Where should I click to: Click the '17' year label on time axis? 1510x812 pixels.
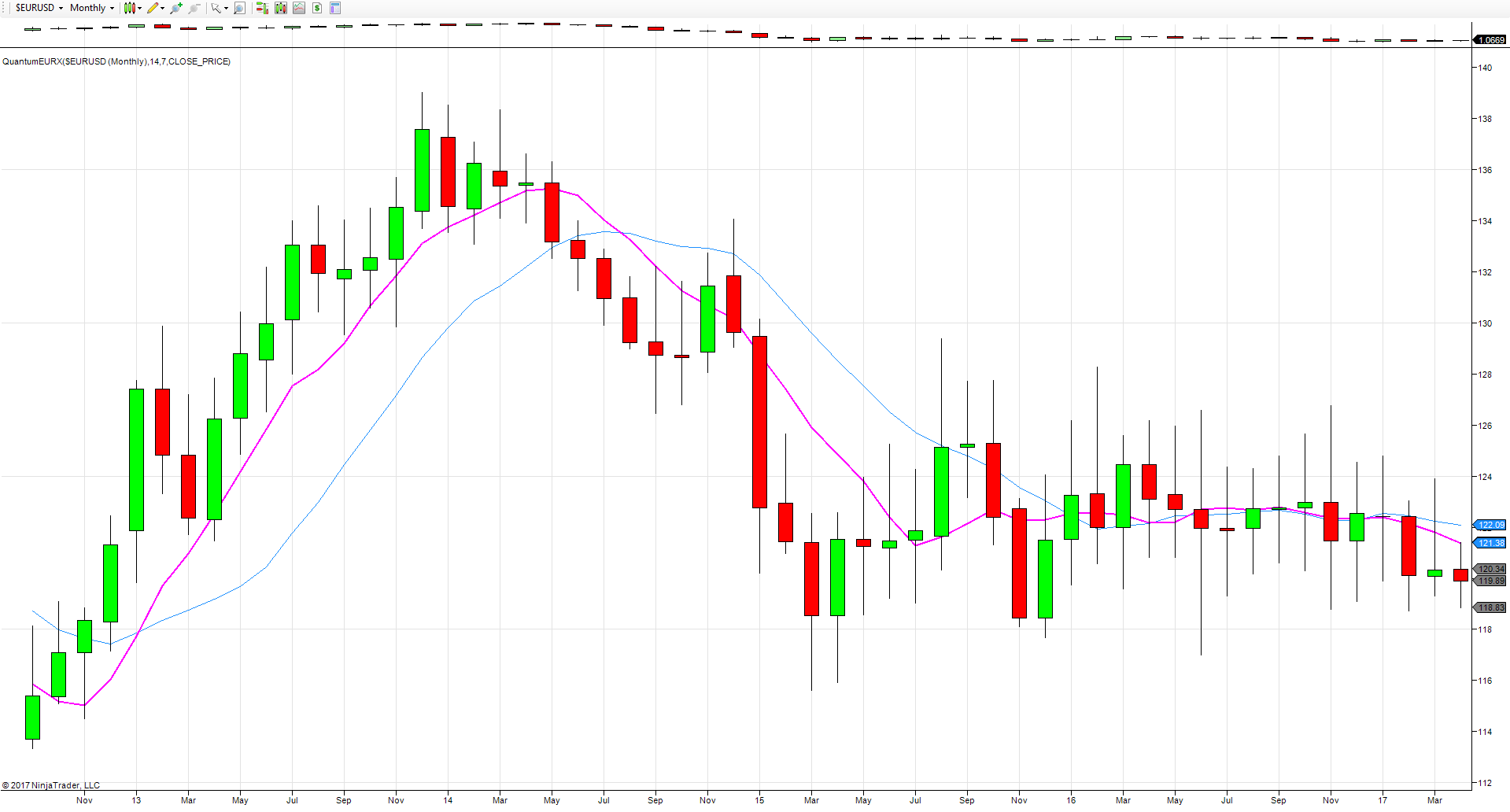1383,800
